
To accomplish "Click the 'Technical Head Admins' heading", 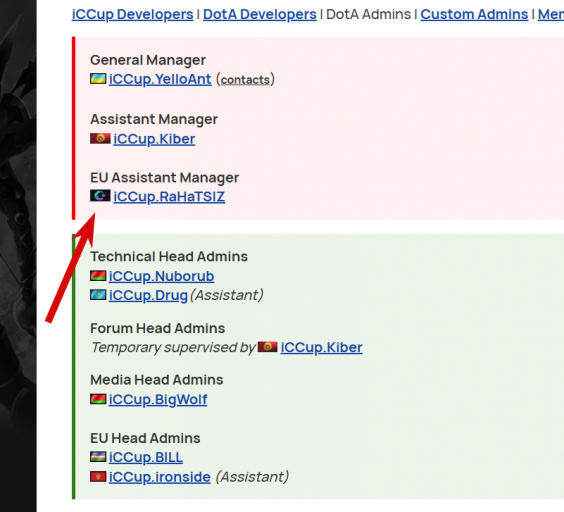I will point(169,257).
